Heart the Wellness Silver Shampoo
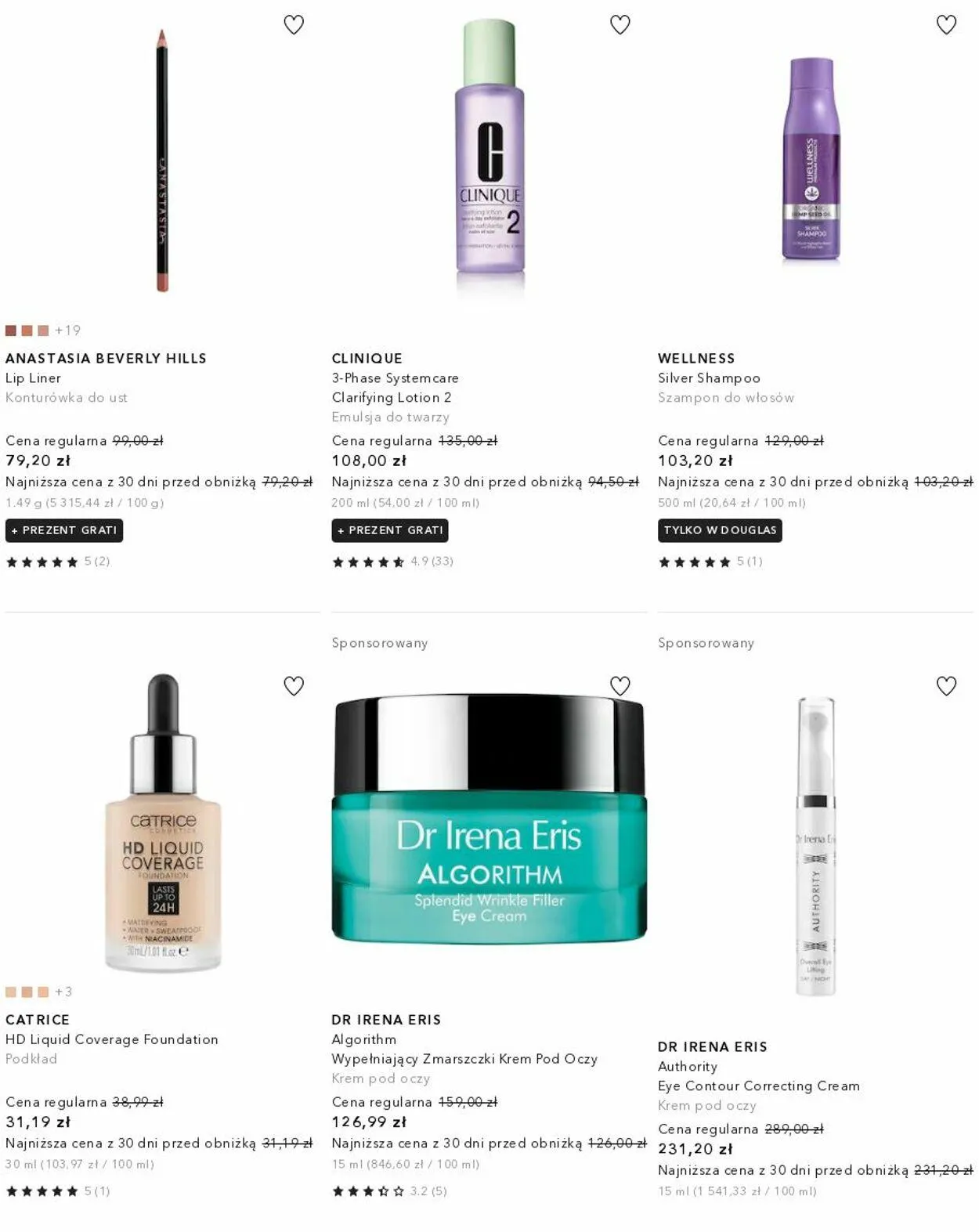979x1232 pixels. click(x=947, y=25)
